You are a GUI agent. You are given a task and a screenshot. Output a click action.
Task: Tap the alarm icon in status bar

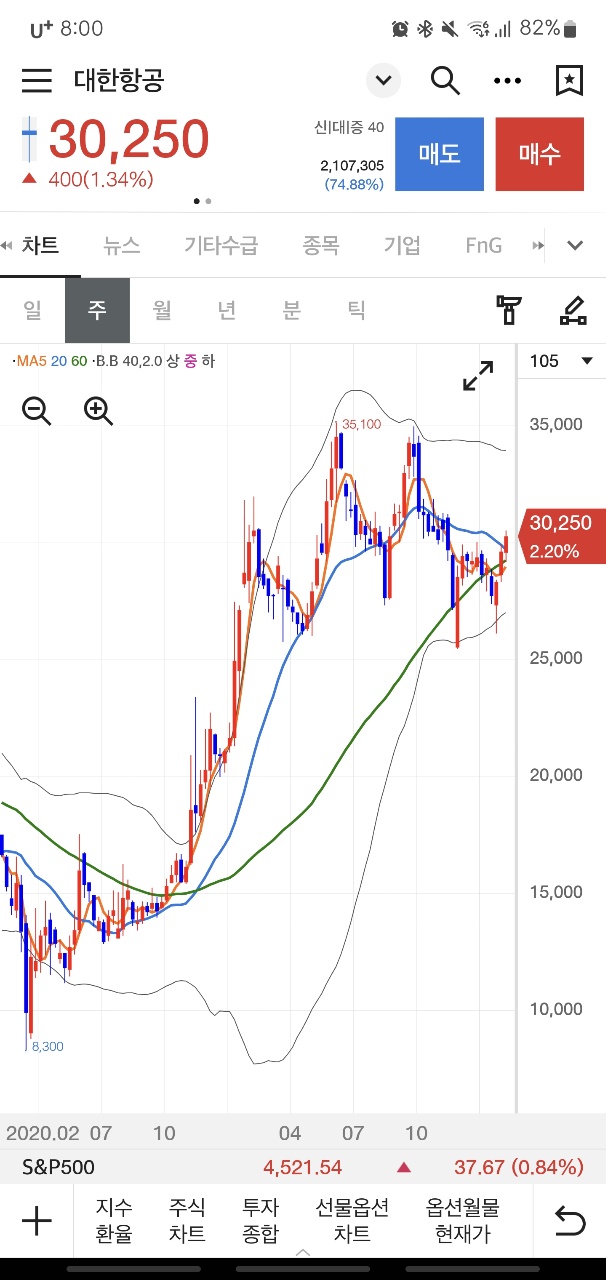pyautogui.click(x=400, y=28)
